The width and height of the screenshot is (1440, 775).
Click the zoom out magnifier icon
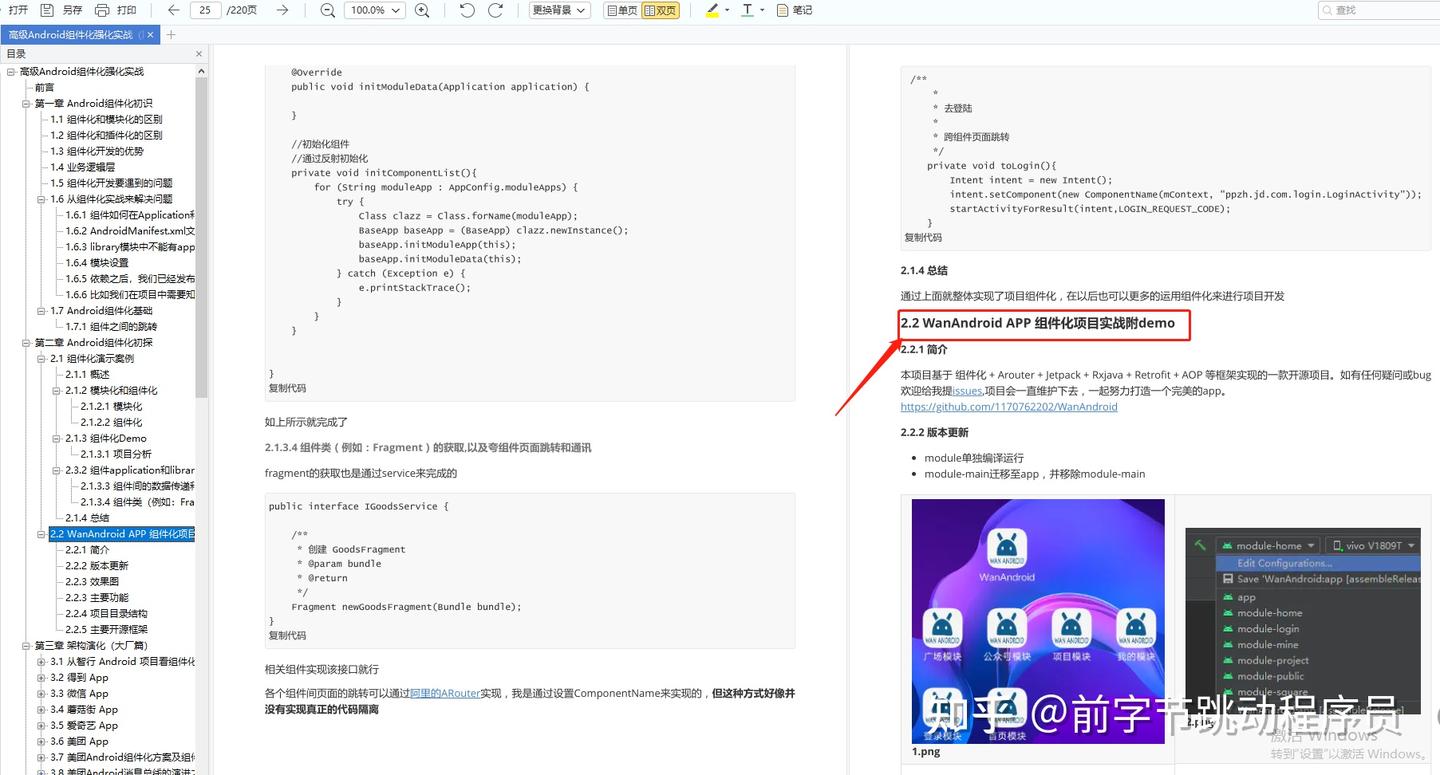pos(327,9)
